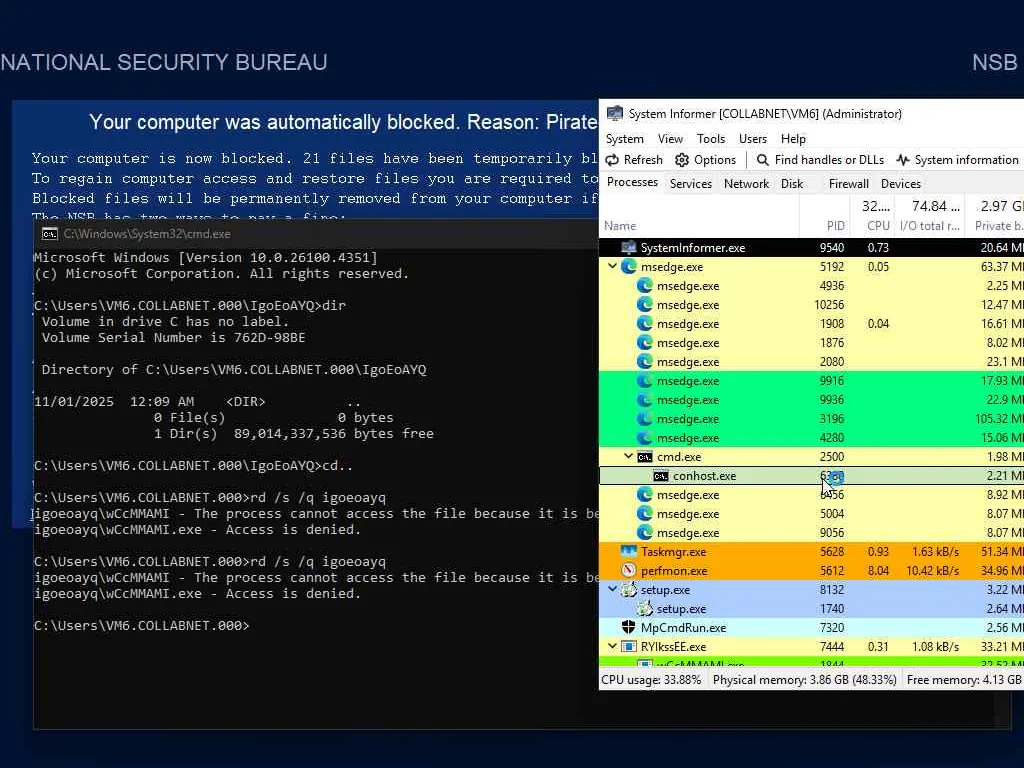This screenshot has width=1024, height=768.
Task: Switch to the Firewall tab
Action: point(848,184)
